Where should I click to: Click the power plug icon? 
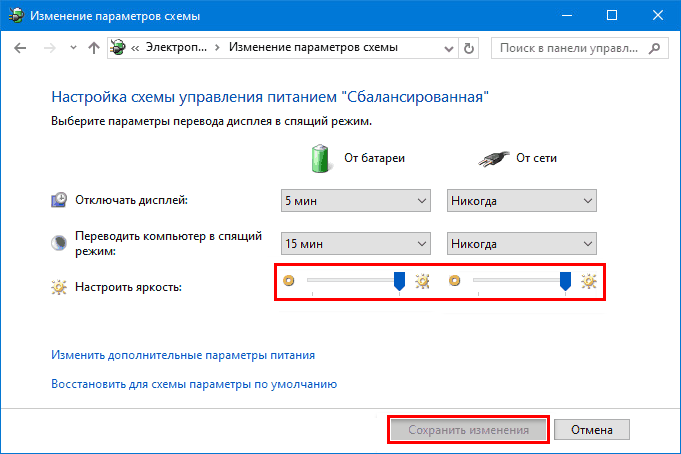tap(493, 159)
